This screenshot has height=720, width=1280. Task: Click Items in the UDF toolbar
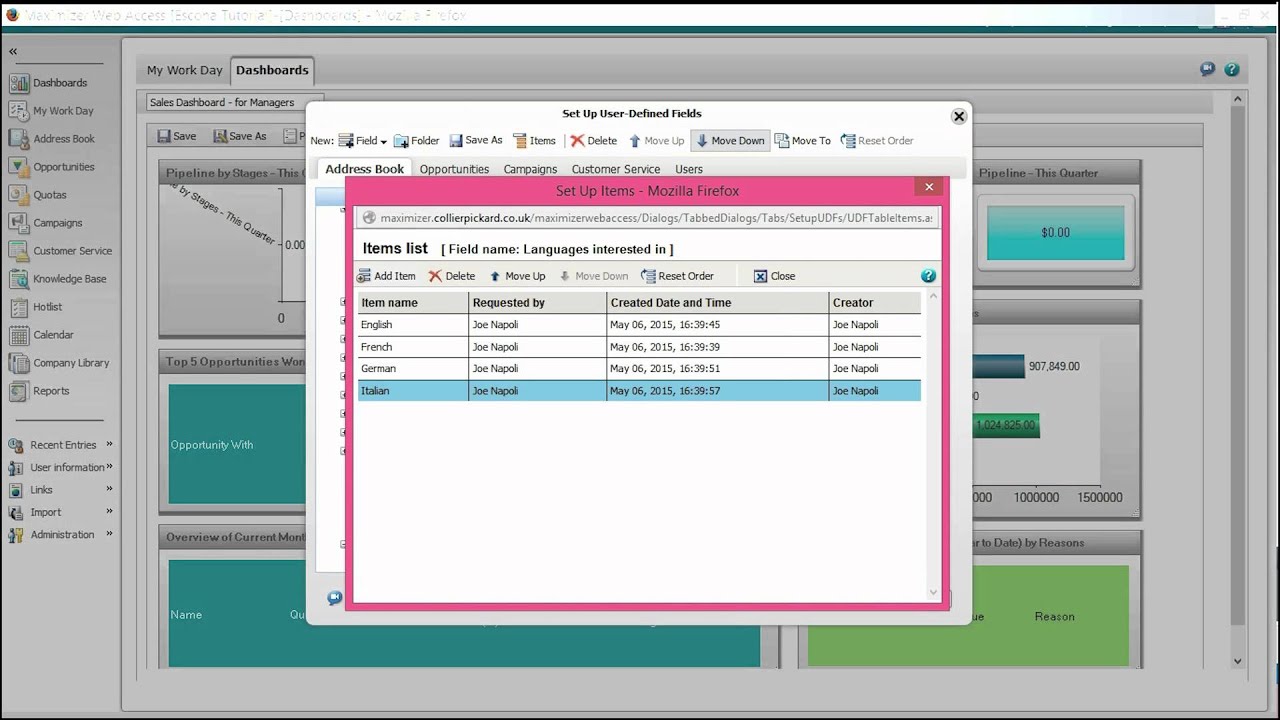pyautogui.click(x=534, y=141)
